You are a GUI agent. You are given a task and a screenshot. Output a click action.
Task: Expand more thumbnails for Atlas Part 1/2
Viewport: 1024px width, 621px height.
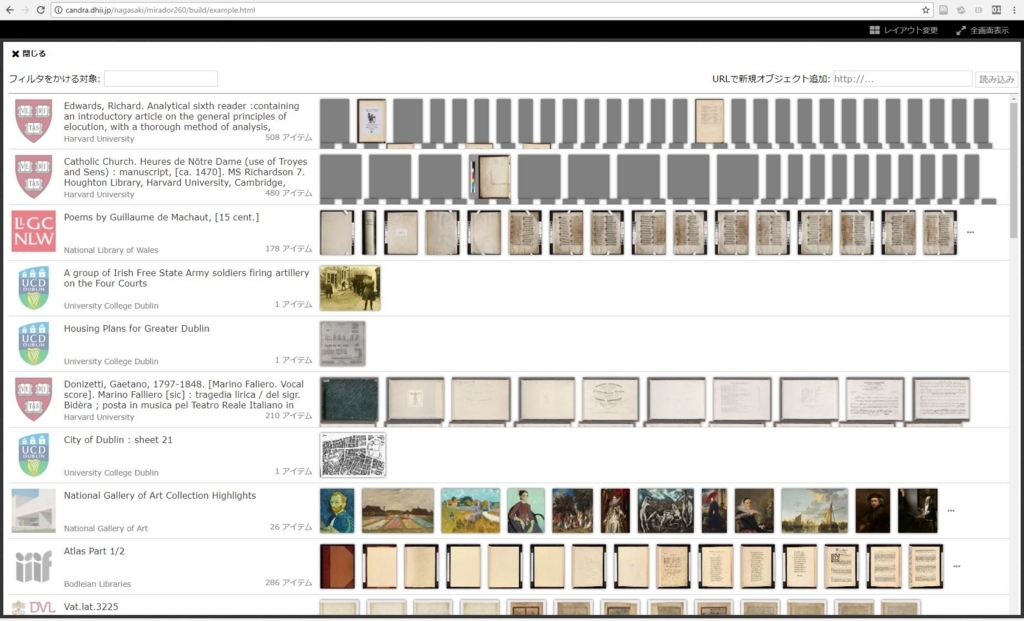[957, 566]
